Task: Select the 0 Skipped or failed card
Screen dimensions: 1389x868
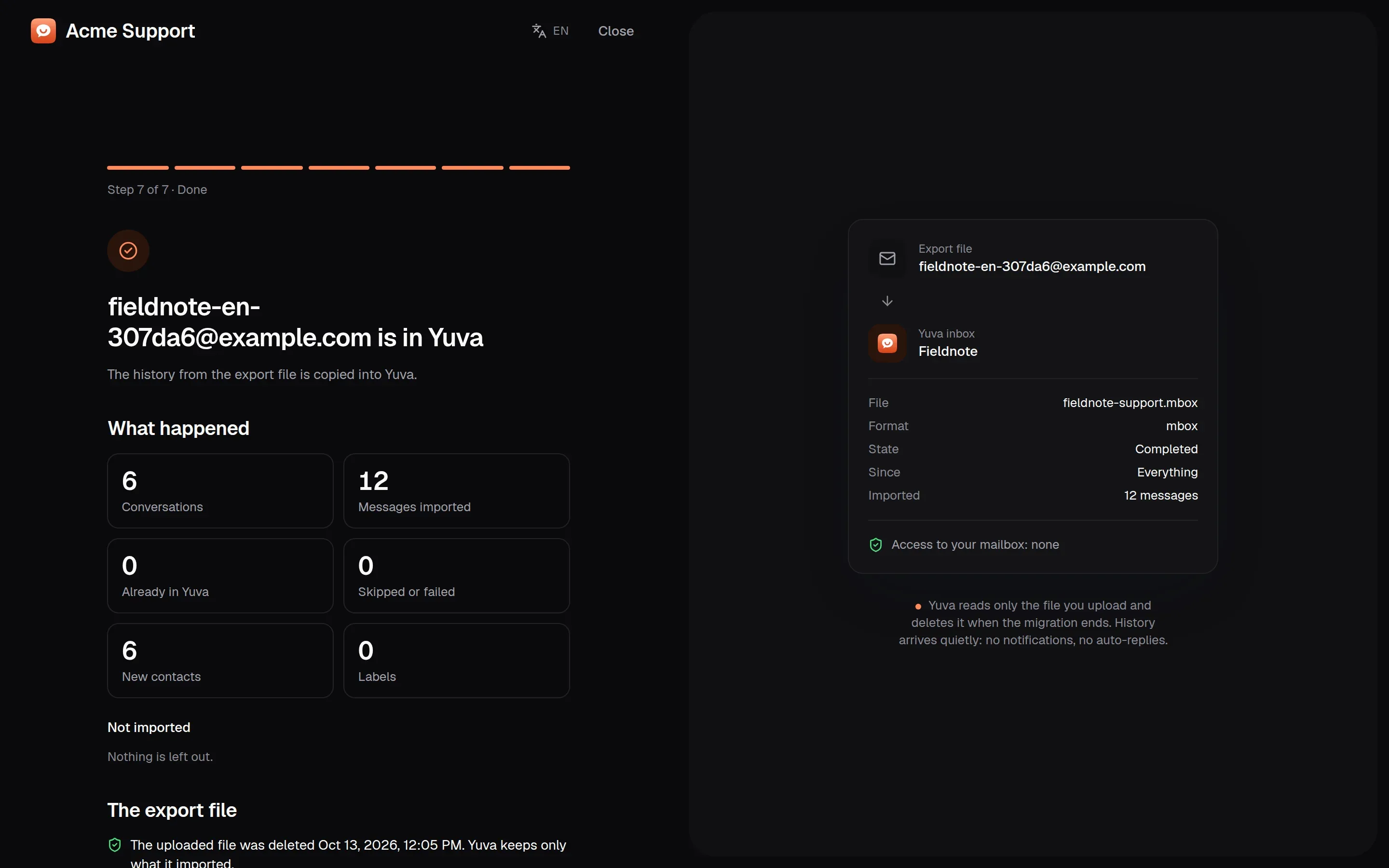Action: 457,576
